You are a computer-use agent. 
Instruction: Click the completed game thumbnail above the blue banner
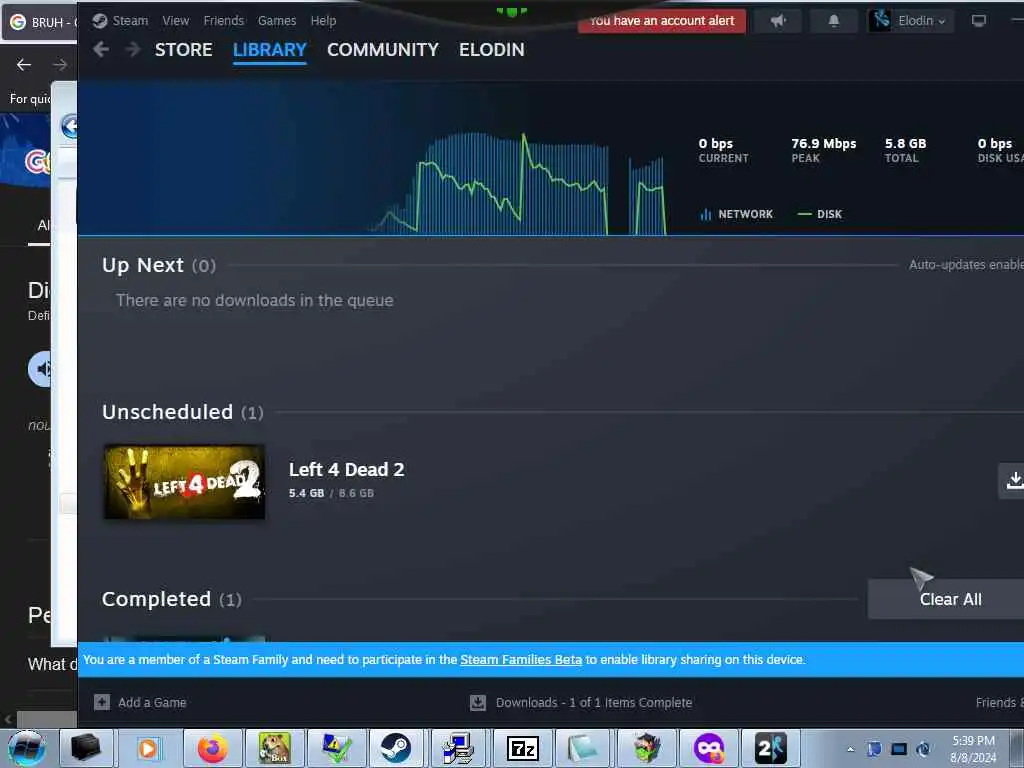(x=184, y=638)
